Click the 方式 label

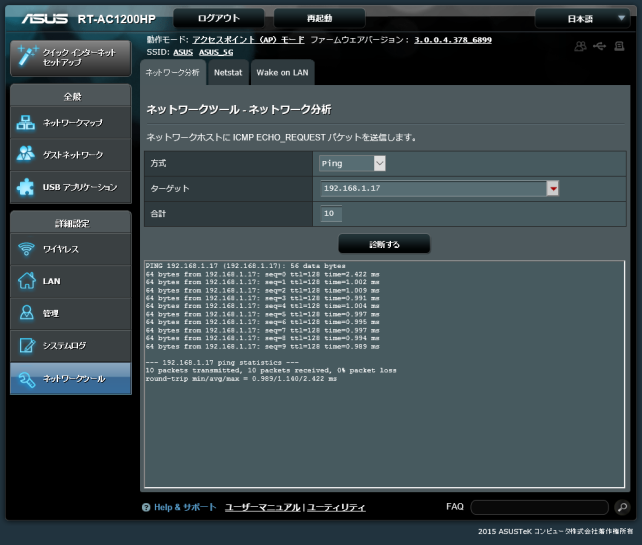[x=158, y=163]
